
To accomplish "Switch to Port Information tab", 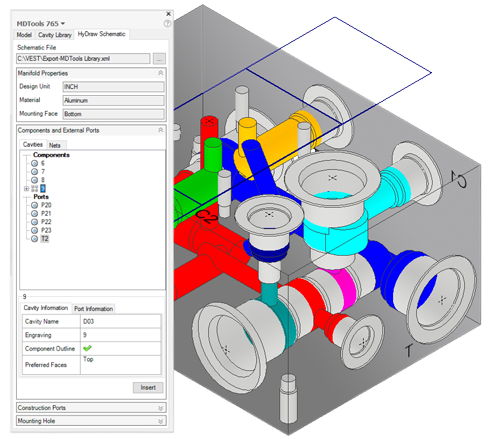I will pyautogui.click(x=94, y=309).
